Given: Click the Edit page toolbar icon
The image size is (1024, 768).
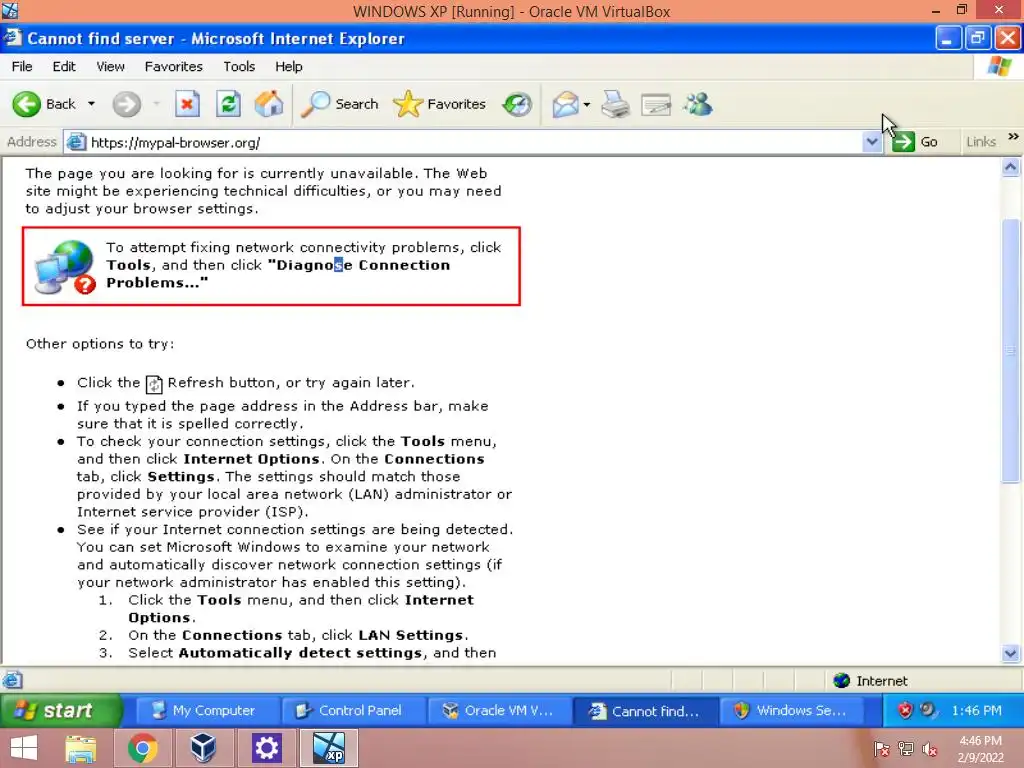Looking at the screenshot, I should 656,104.
